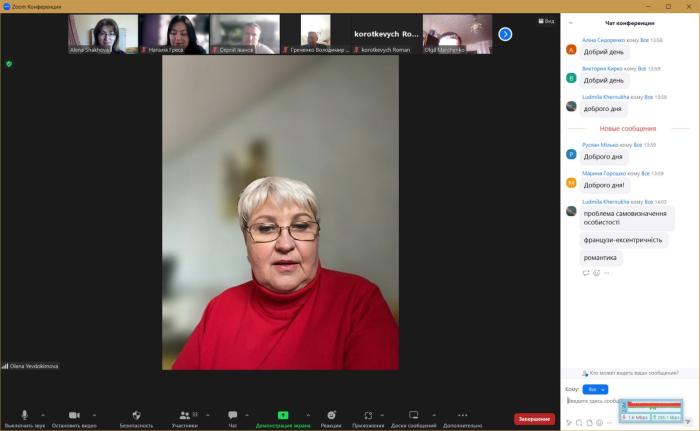Viewport: 700px width, 431px height.
Task: Open the Дополнительно more options menu
Action: pos(462,416)
